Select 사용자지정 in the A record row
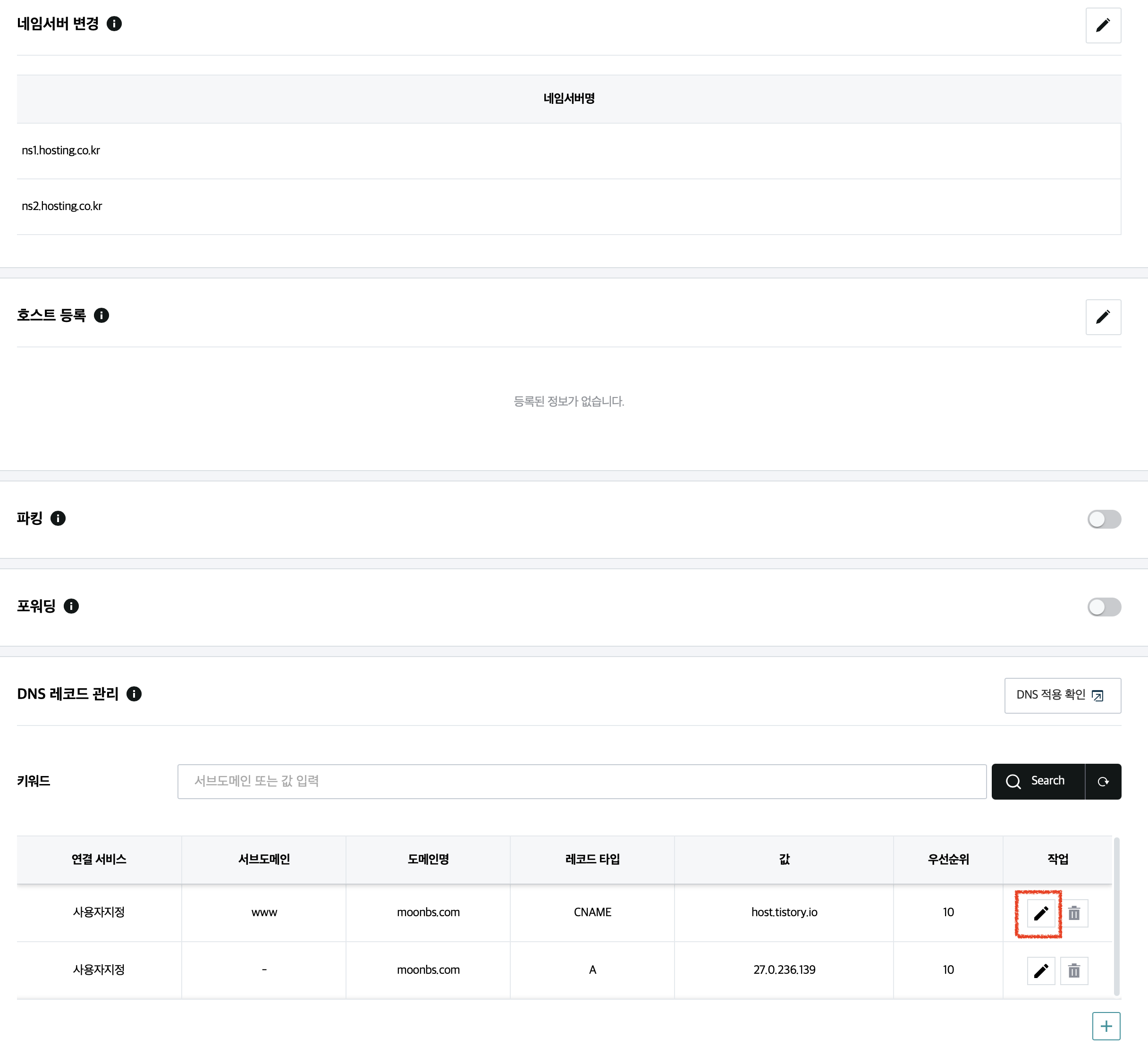Viewport: 1148px width, 1063px height. click(99, 970)
